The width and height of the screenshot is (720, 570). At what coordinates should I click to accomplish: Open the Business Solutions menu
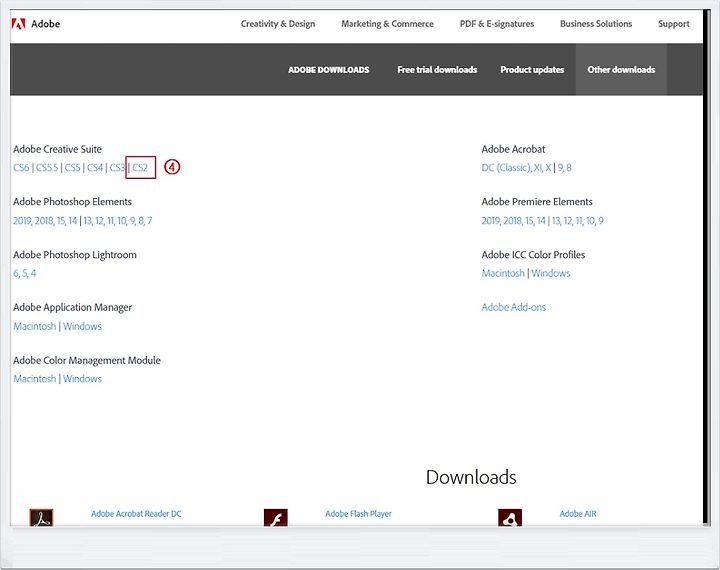596,24
